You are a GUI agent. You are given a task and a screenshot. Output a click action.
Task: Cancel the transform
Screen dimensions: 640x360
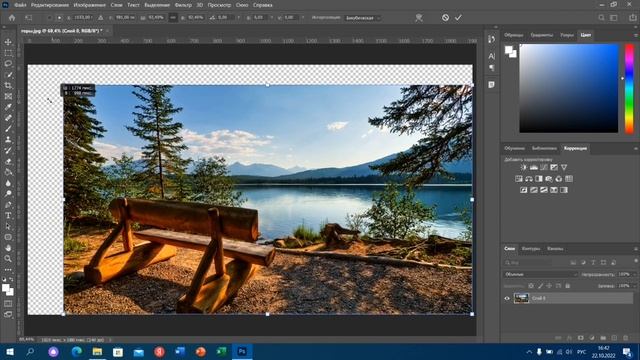(x=445, y=18)
